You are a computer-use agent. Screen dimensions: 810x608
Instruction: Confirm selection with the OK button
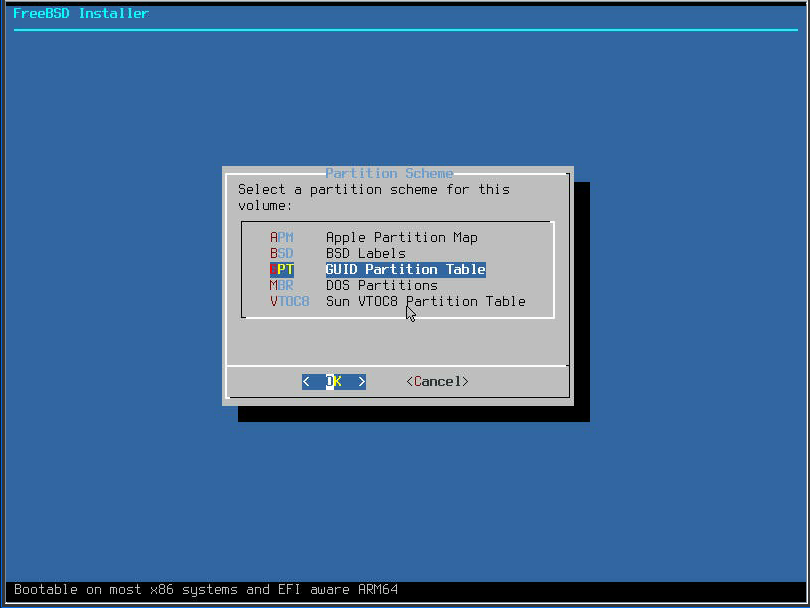pyautogui.click(x=334, y=382)
